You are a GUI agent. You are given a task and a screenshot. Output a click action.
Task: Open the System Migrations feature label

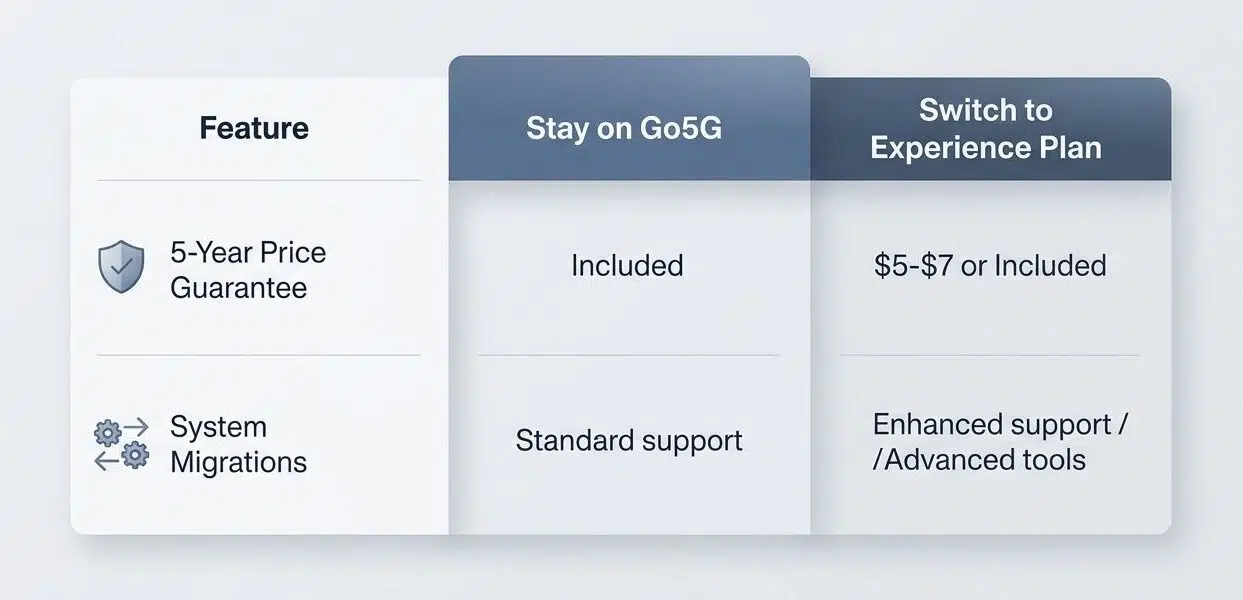(x=238, y=444)
